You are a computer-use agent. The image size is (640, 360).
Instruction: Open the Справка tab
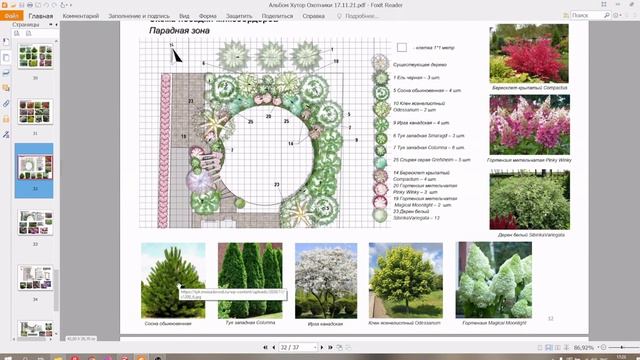313,16
